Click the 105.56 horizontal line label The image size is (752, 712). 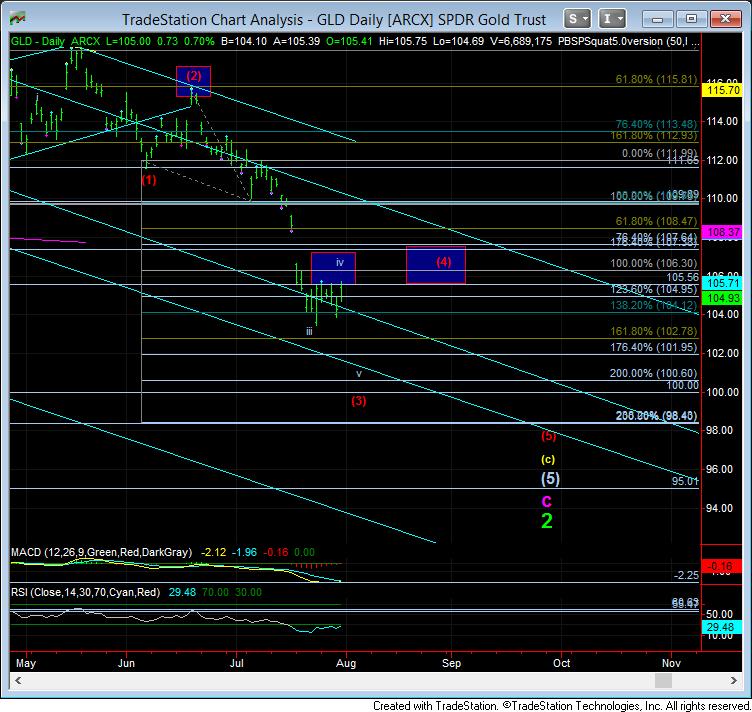click(682, 277)
